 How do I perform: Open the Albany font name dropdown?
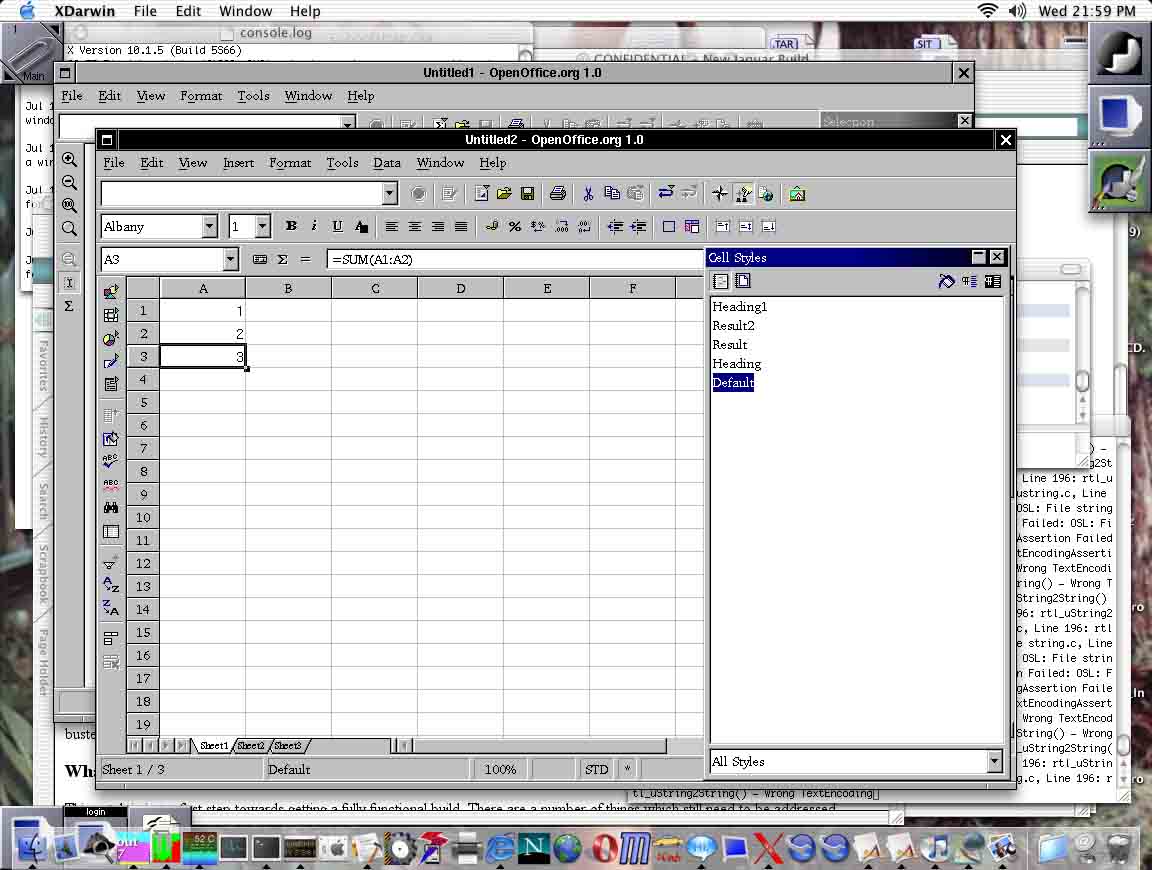pyautogui.click(x=209, y=226)
